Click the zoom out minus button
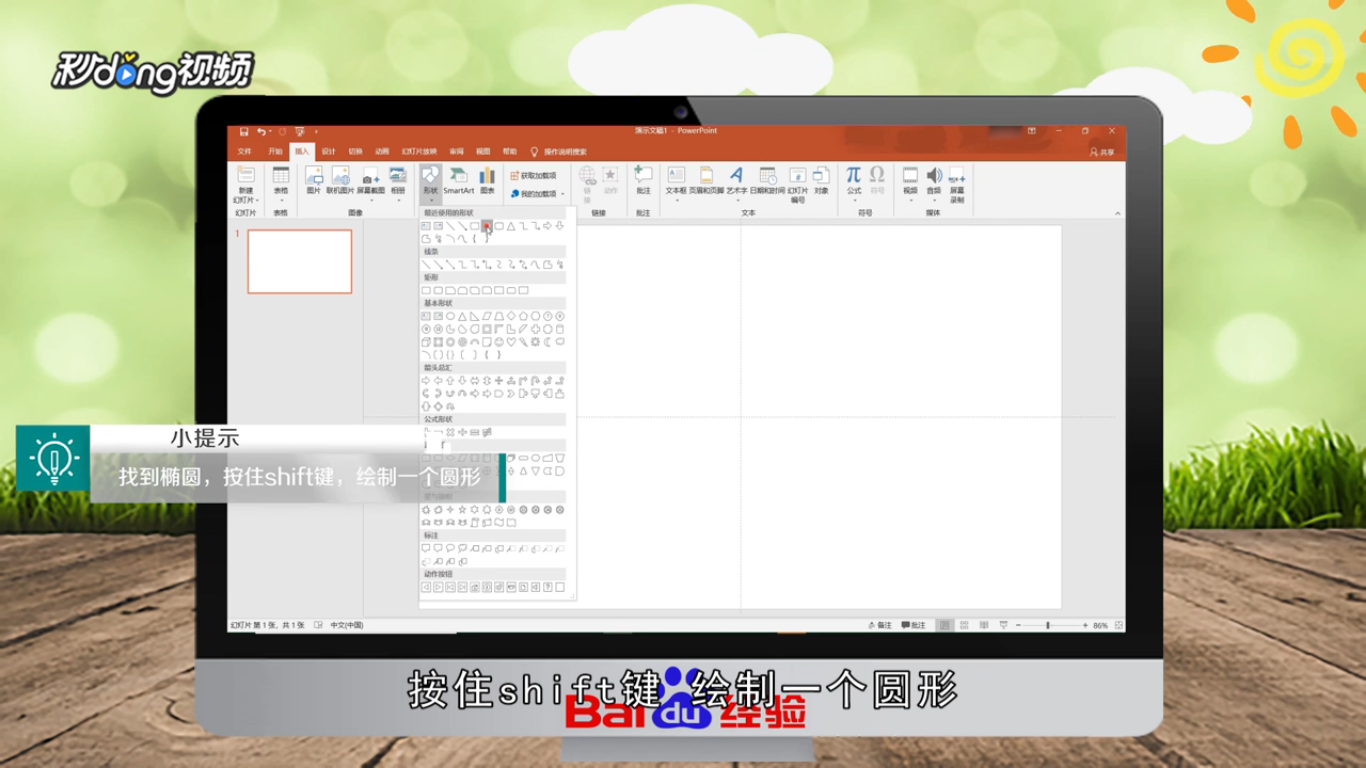The width and height of the screenshot is (1366, 768). point(1017,625)
